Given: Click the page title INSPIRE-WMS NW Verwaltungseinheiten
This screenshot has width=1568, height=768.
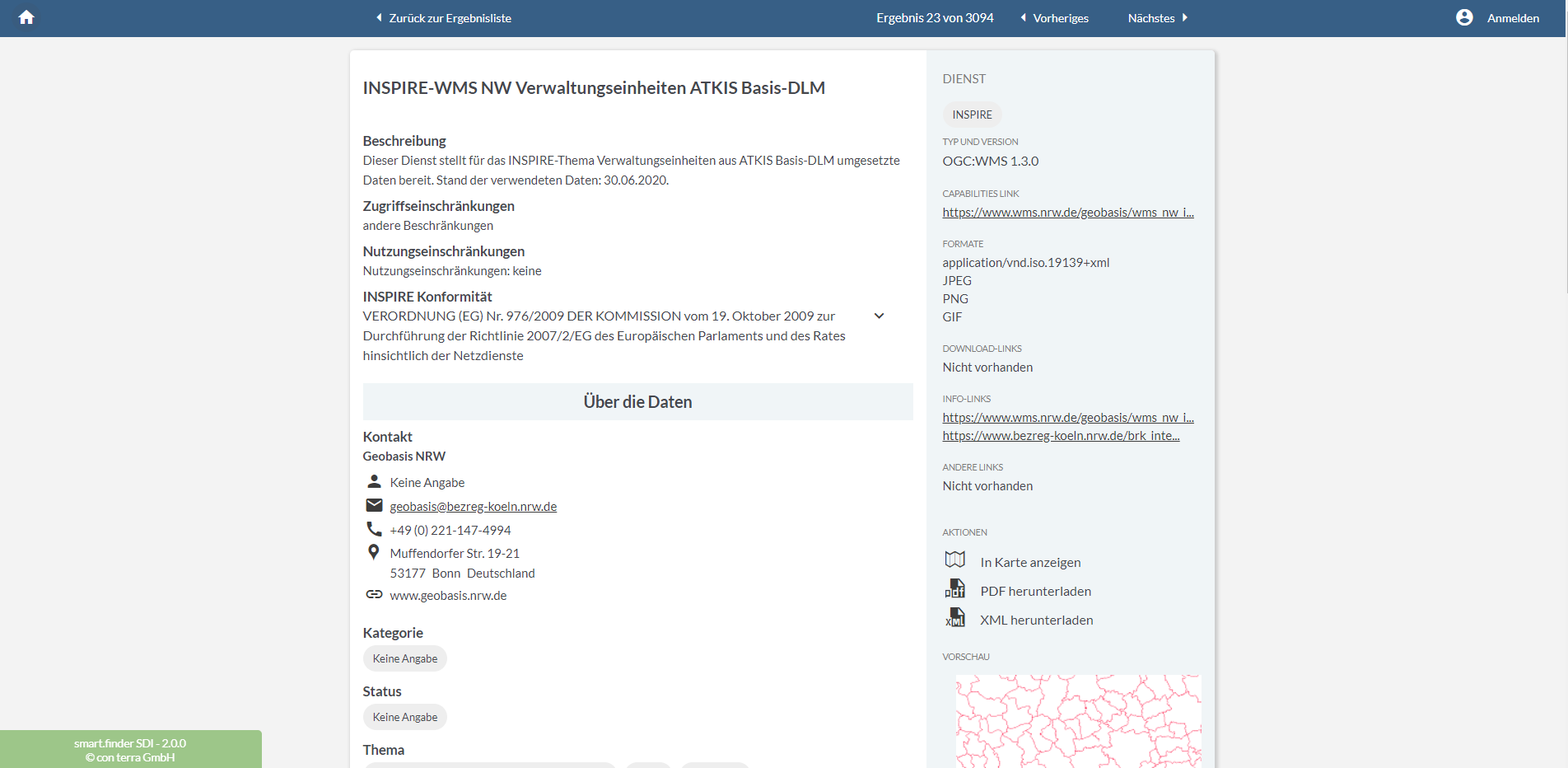Looking at the screenshot, I should [594, 88].
